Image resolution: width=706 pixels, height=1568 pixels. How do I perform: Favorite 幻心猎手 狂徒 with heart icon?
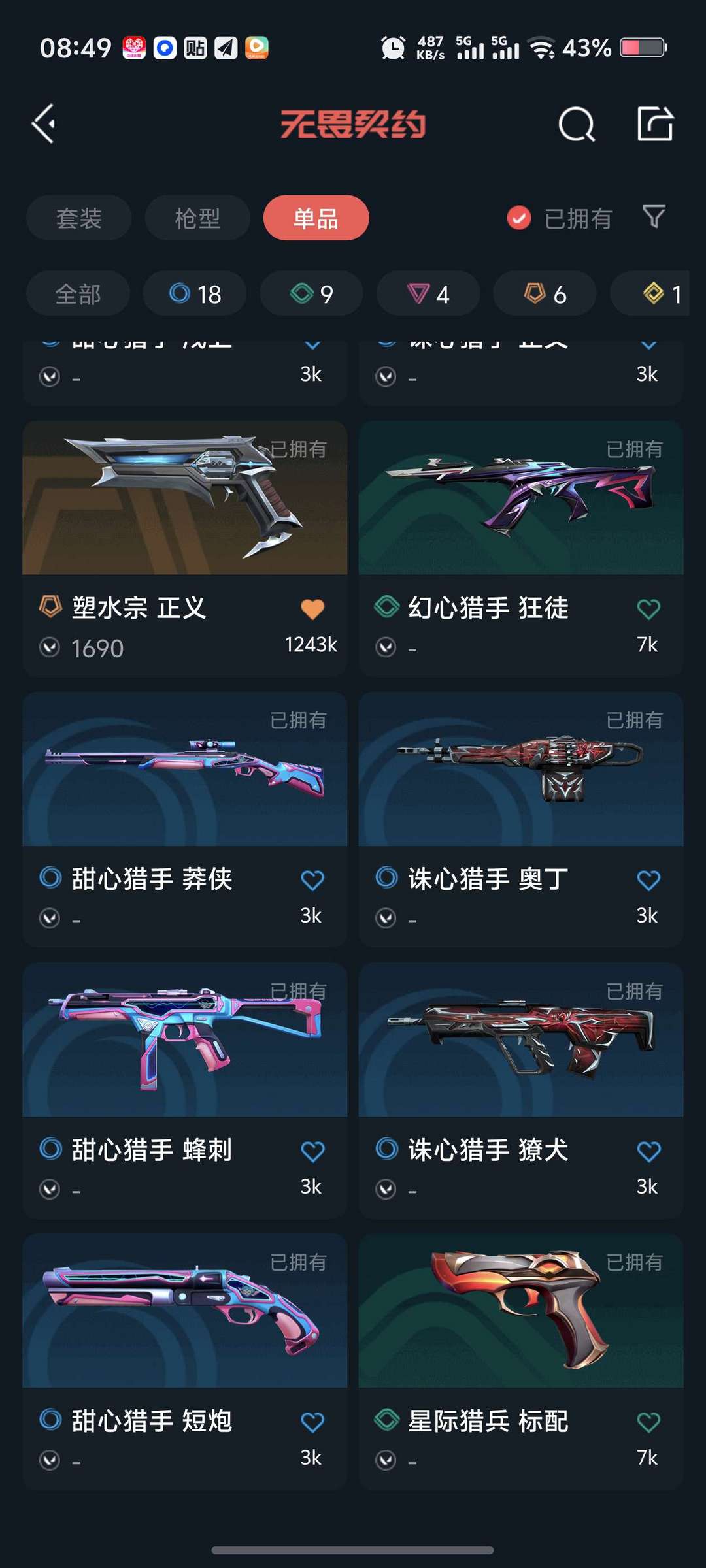pyautogui.click(x=648, y=609)
